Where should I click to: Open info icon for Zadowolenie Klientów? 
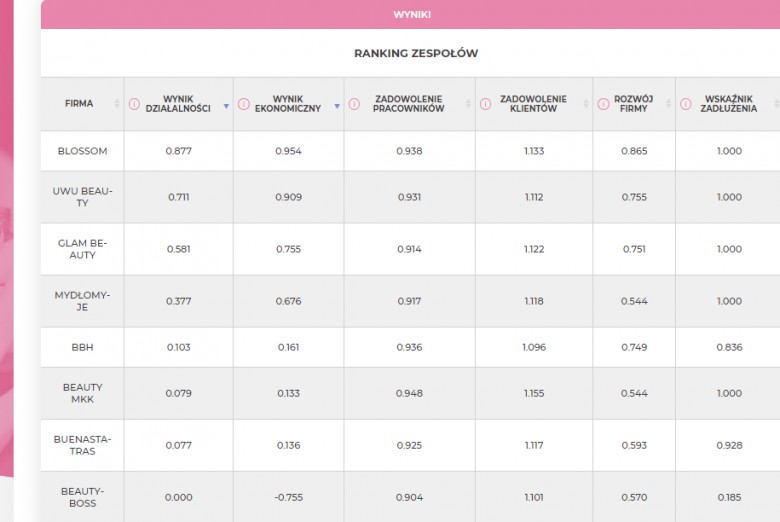[x=486, y=104]
